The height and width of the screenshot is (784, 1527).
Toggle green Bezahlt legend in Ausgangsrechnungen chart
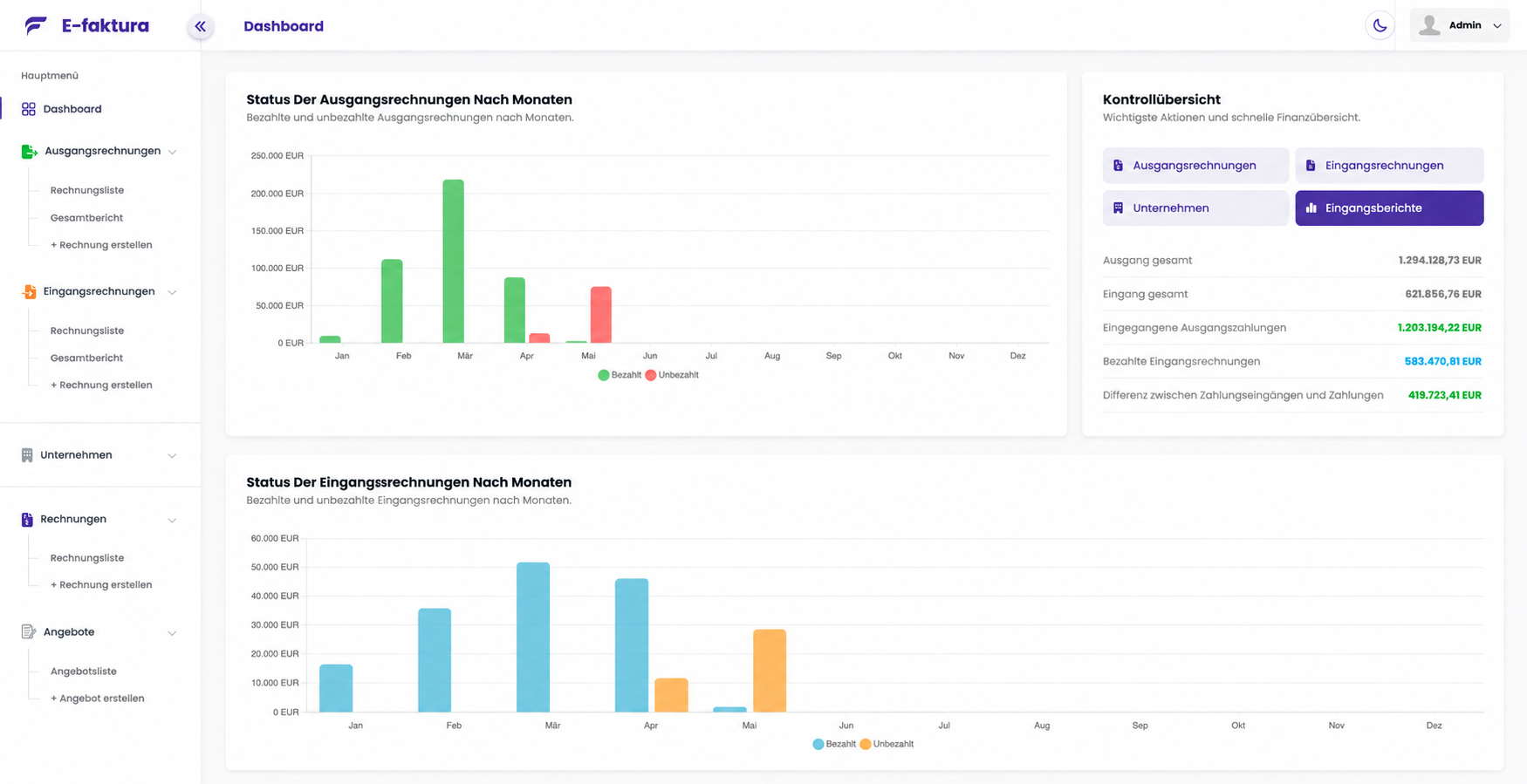tap(620, 375)
